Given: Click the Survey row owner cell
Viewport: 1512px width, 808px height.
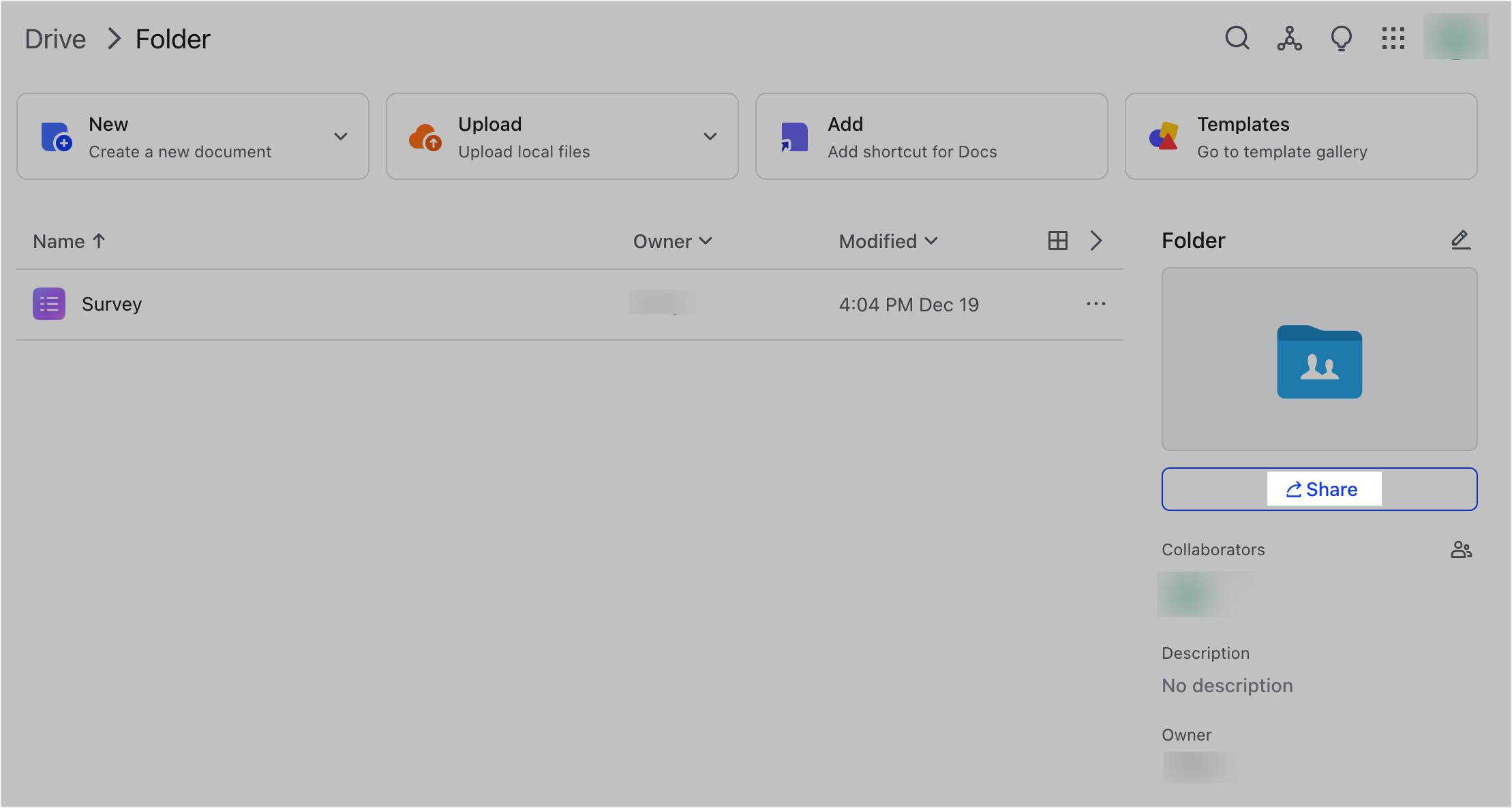Looking at the screenshot, I should tap(662, 302).
